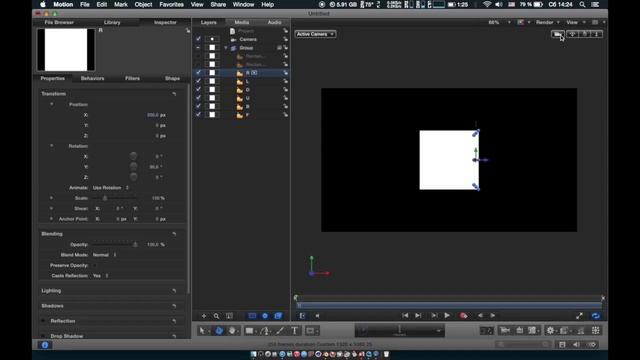Toggle the Preserve Opacity checkbox
This screenshot has height=360, width=640.
95,265
